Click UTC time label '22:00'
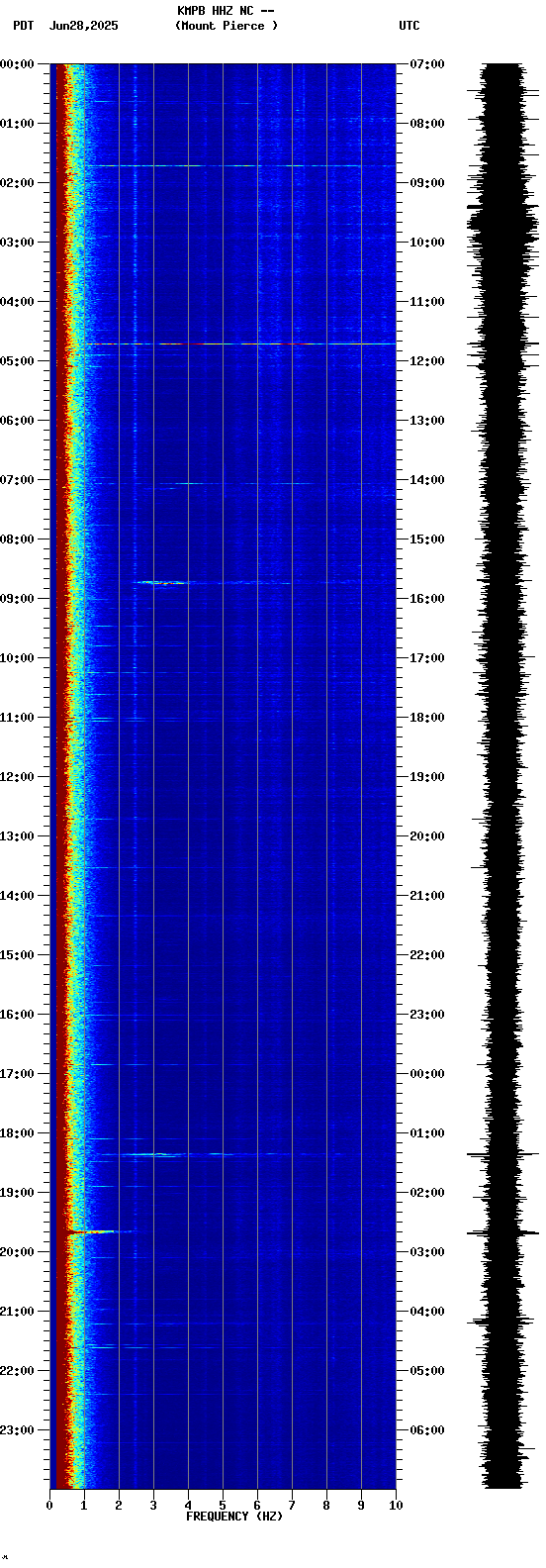This screenshot has height=1568, width=546. (427, 955)
